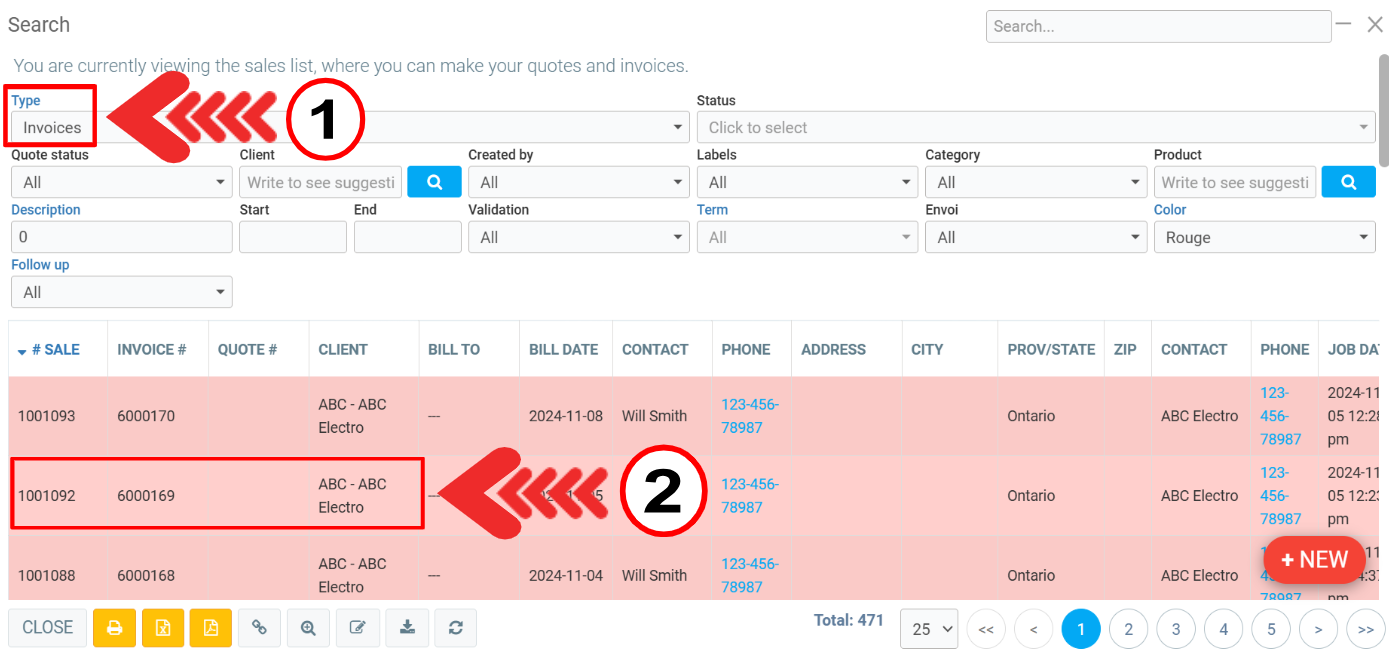Click the red + NEW button
Screen dimensions: 1390x653
tap(1314, 560)
